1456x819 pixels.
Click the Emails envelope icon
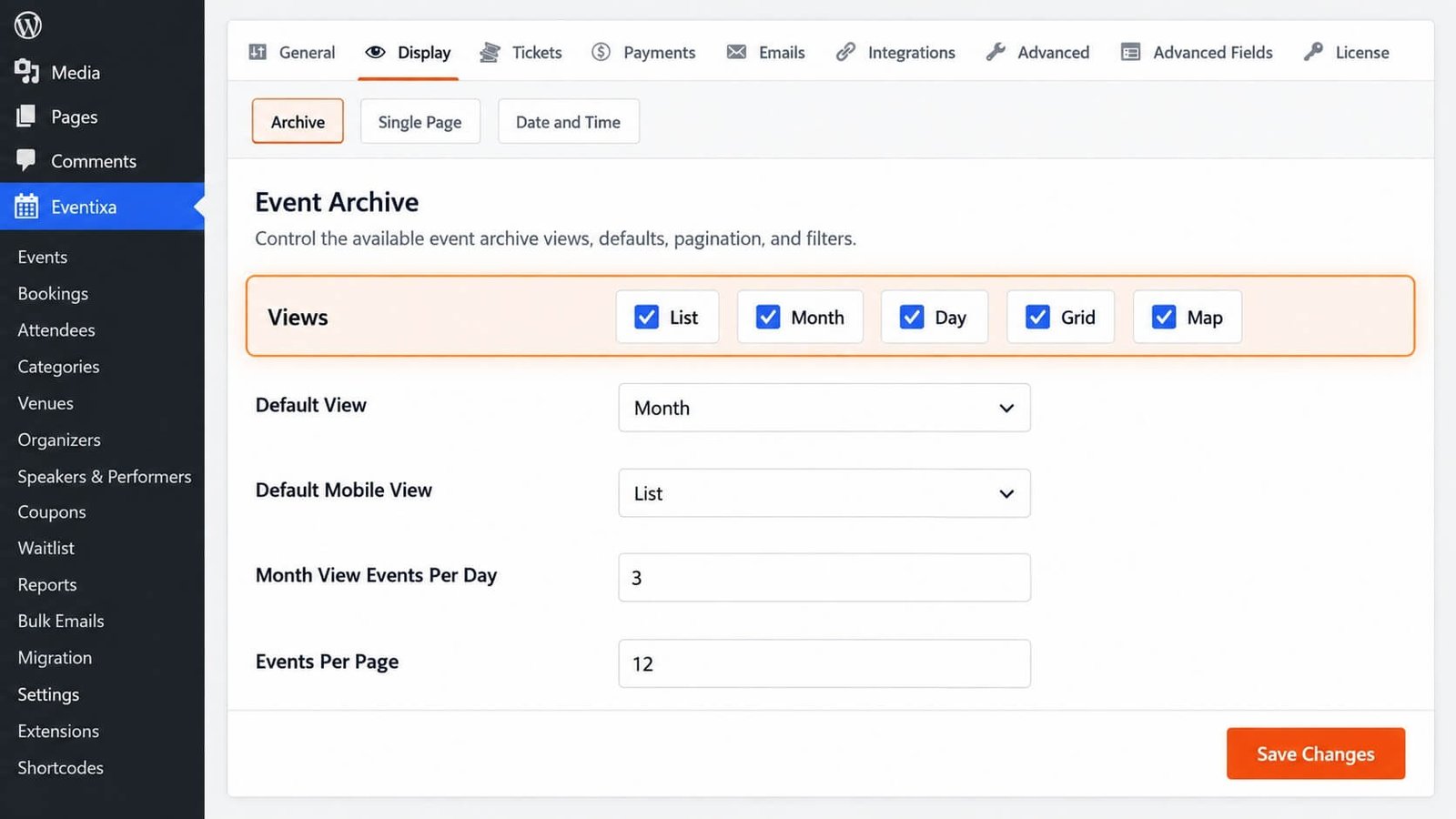(736, 52)
